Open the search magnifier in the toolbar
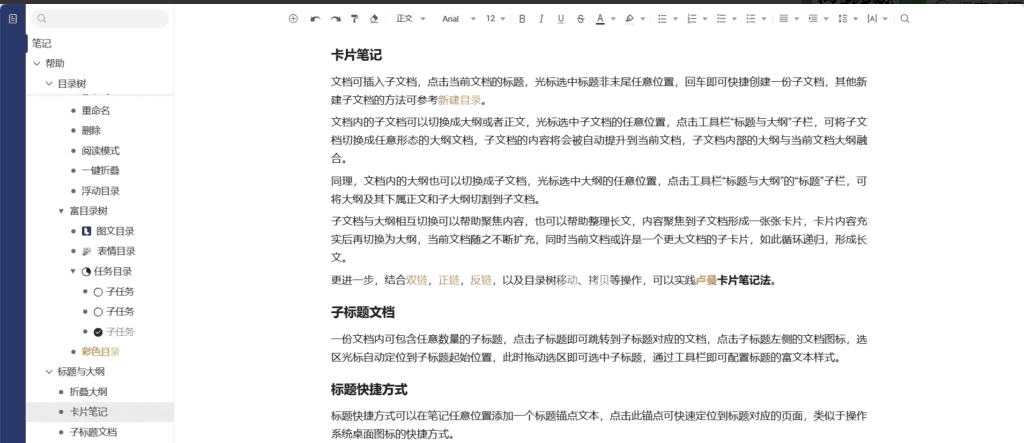Screen dimensions: 1024x443 [x=905, y=19]
